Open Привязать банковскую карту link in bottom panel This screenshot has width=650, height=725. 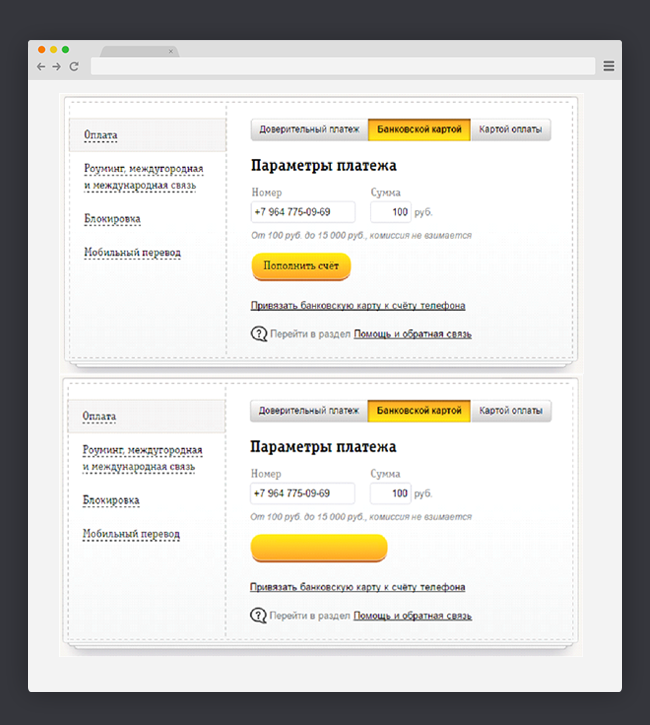click(x=358, y=587)
